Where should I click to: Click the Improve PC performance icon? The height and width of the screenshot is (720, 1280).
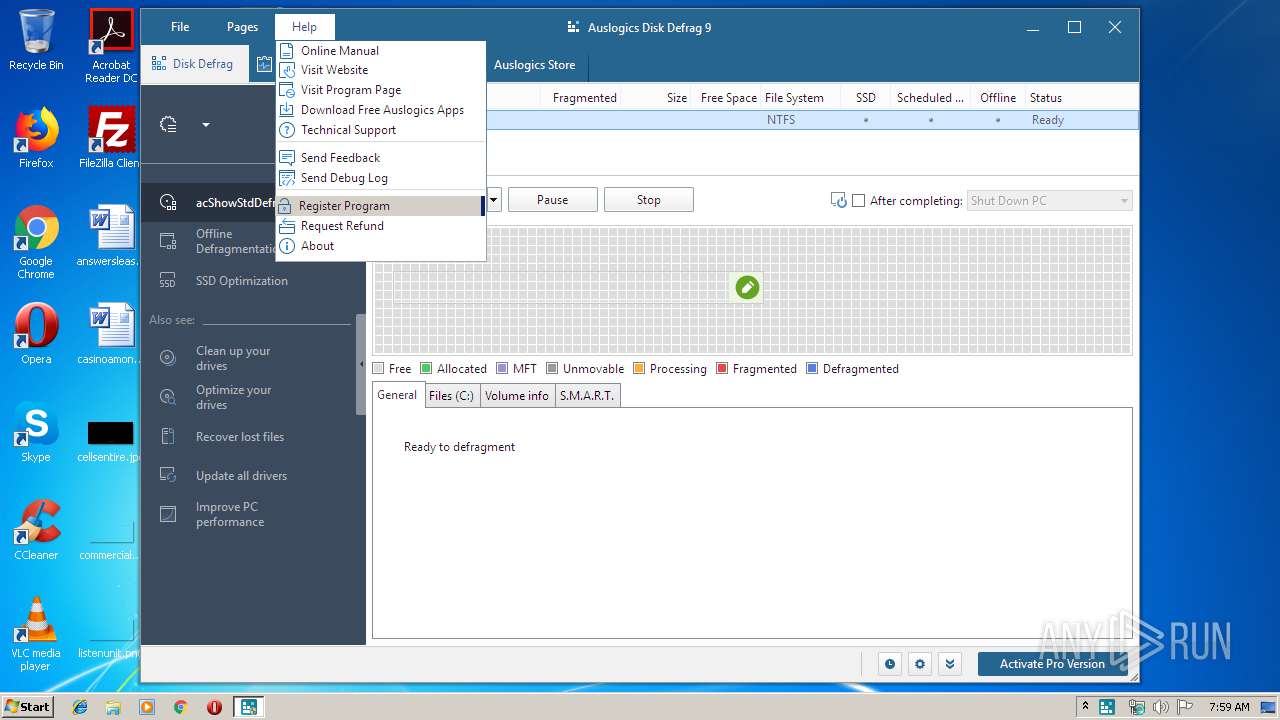click(169, 514)
